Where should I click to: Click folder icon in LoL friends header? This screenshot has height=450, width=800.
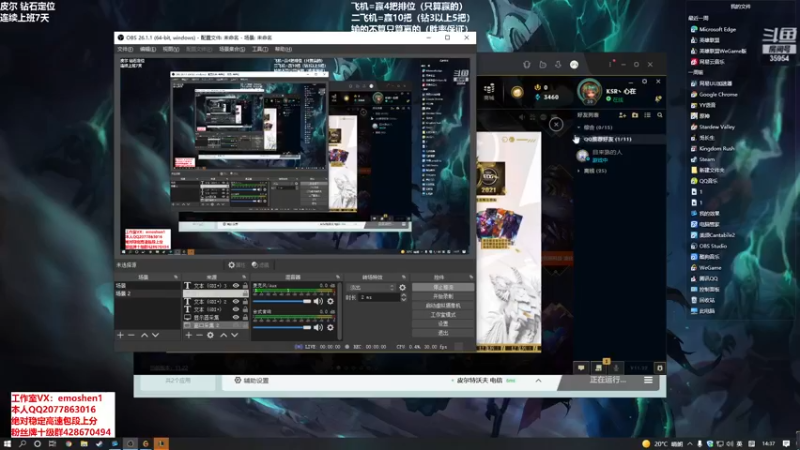[x=635, y=115]
